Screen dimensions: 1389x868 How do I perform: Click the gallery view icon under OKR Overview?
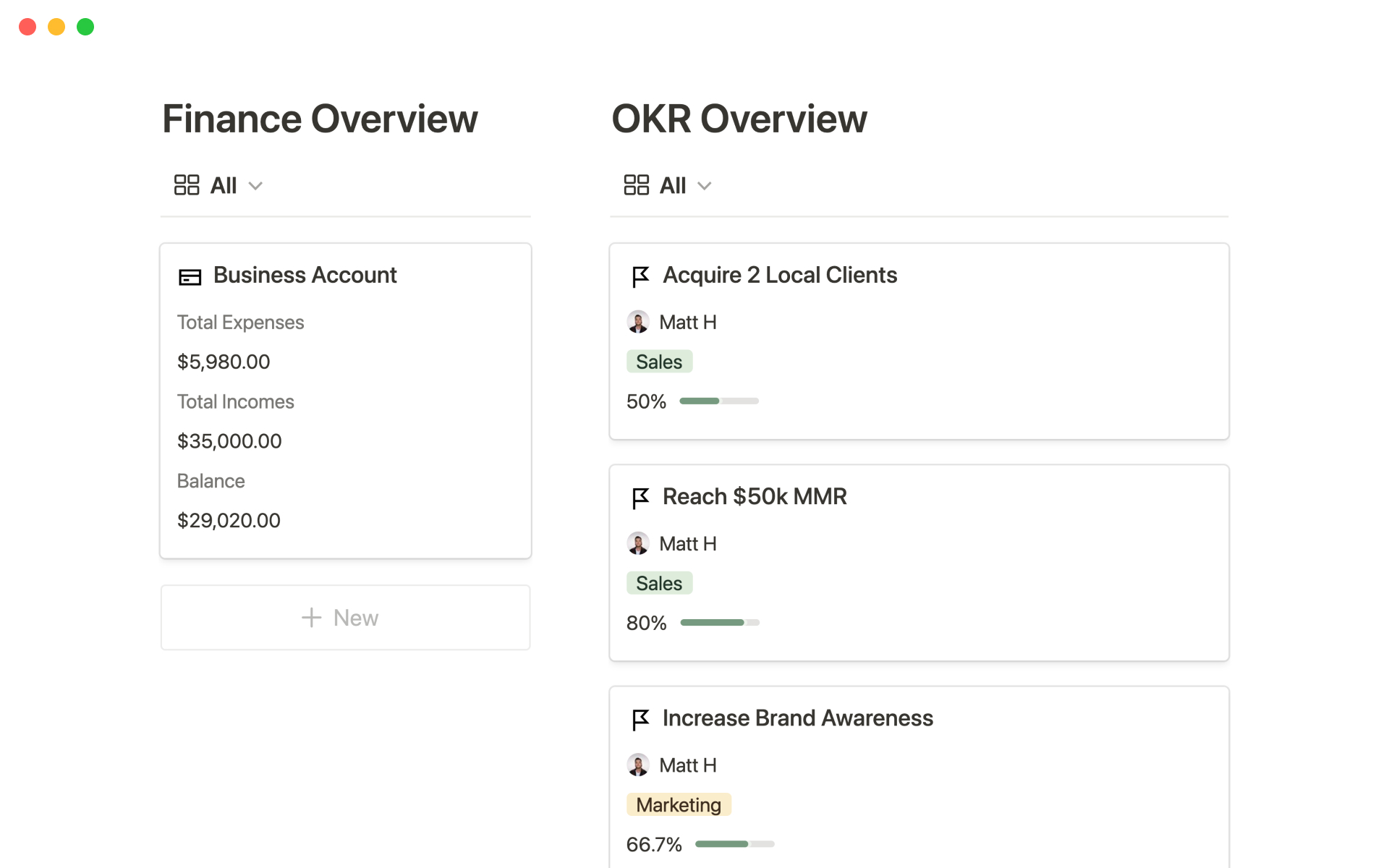pyautogui.click(x=636, y=185)
